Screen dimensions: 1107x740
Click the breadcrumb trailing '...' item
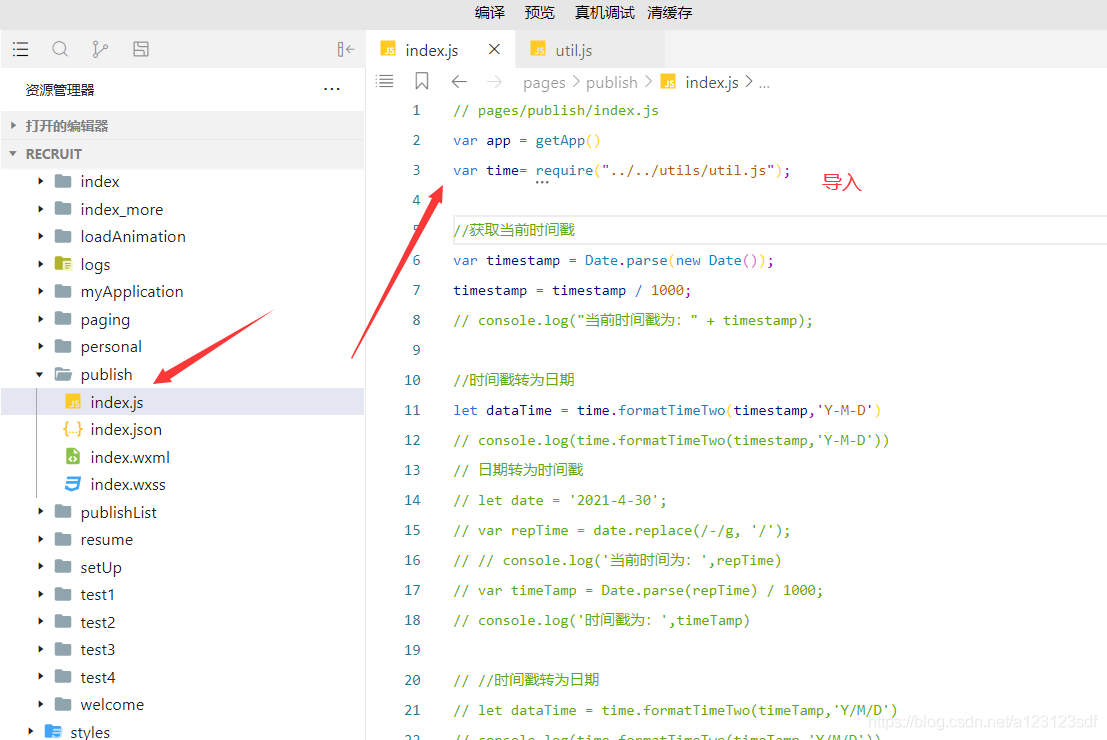764,83
